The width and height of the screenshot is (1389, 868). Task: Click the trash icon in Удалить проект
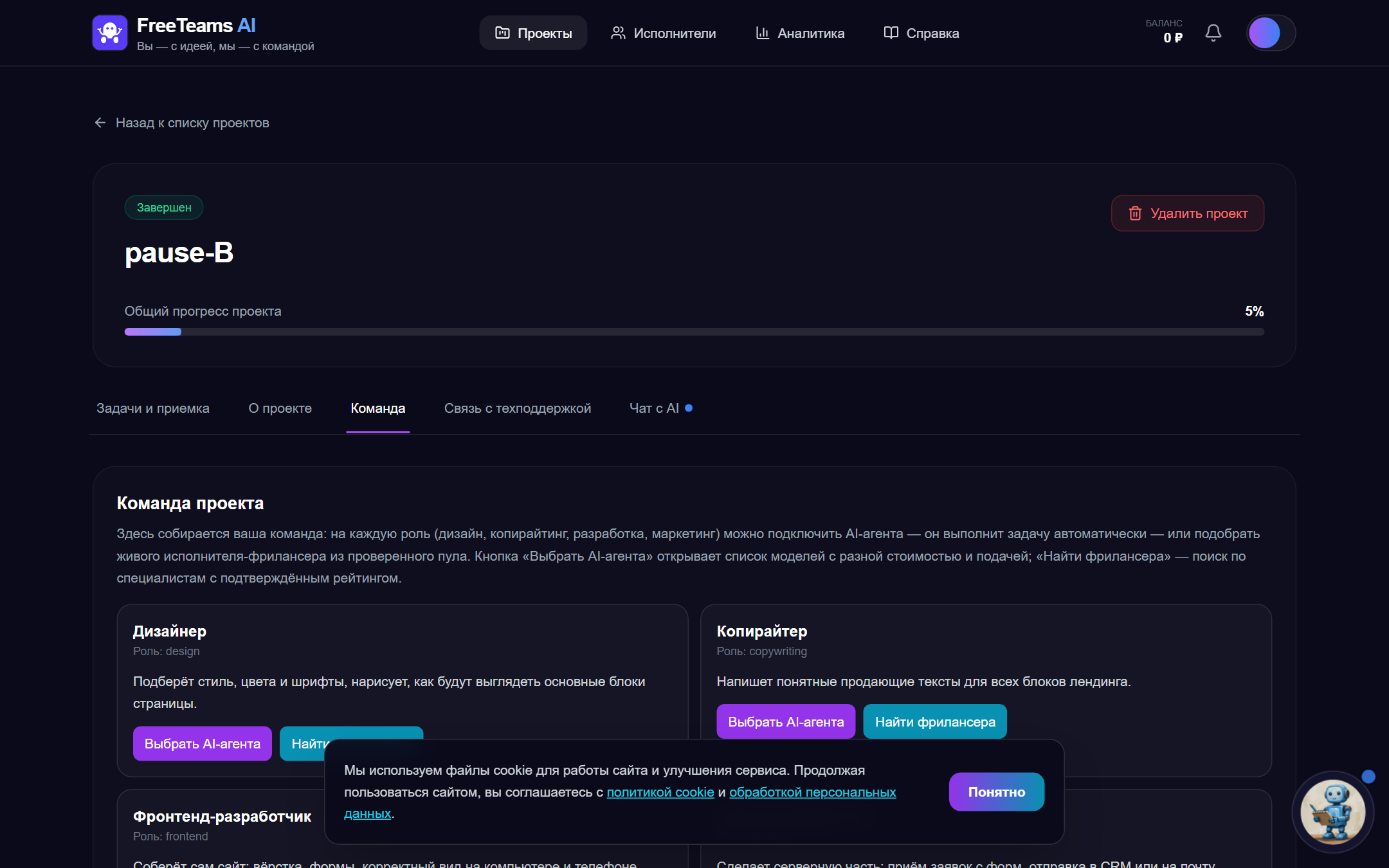(x=1135, y=213)
